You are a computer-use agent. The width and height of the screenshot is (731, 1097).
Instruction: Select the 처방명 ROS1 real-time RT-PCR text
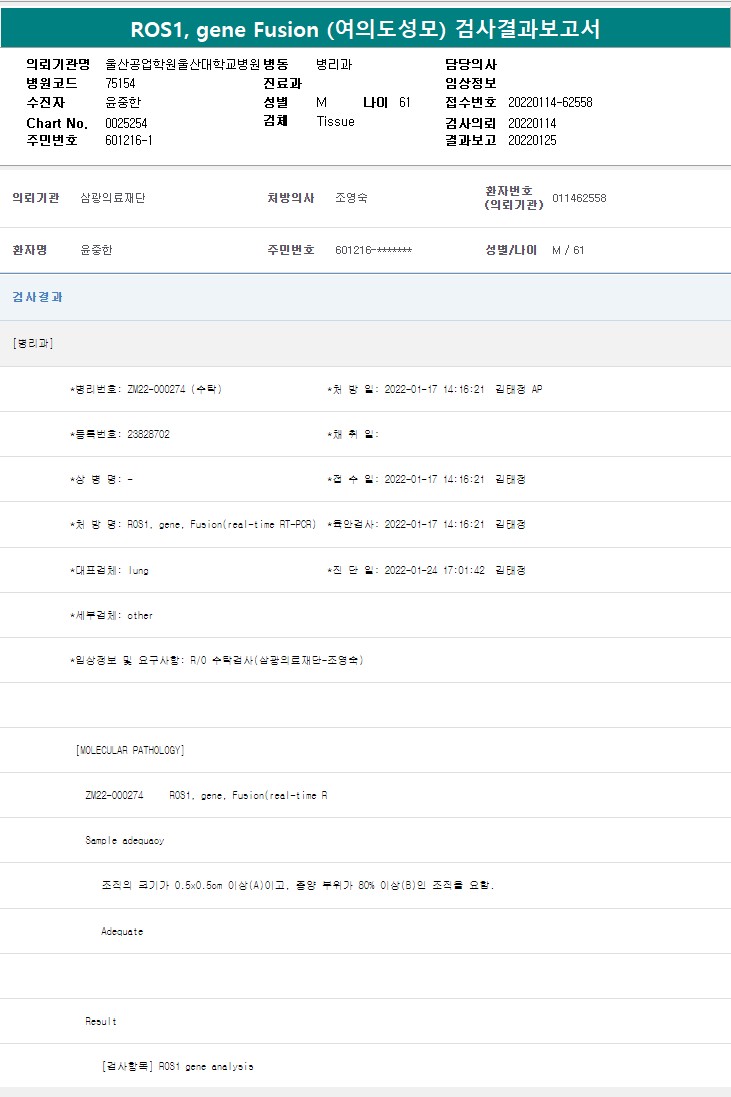pyautogui.click(x=221, y=525)
